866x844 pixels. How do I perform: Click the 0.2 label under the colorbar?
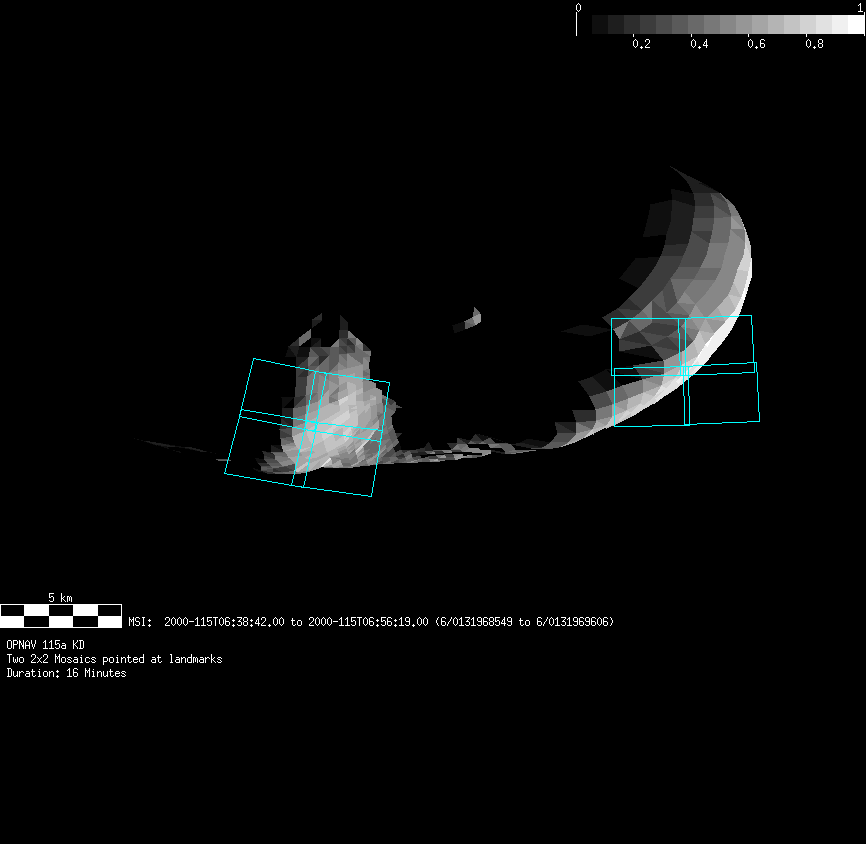tap(641, 44)
